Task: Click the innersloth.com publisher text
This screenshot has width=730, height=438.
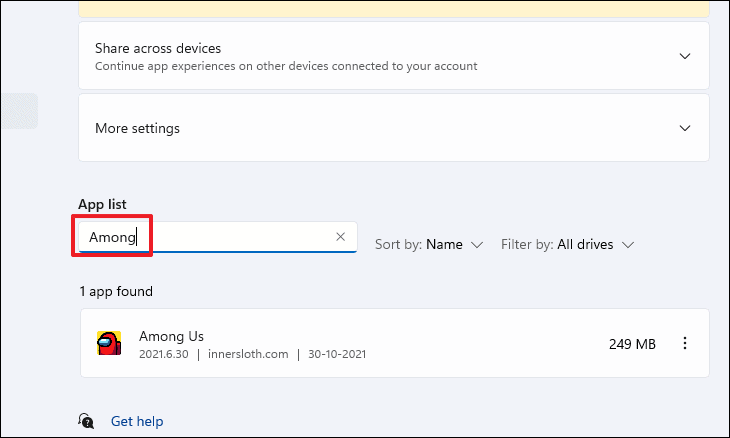Action: 248,354
